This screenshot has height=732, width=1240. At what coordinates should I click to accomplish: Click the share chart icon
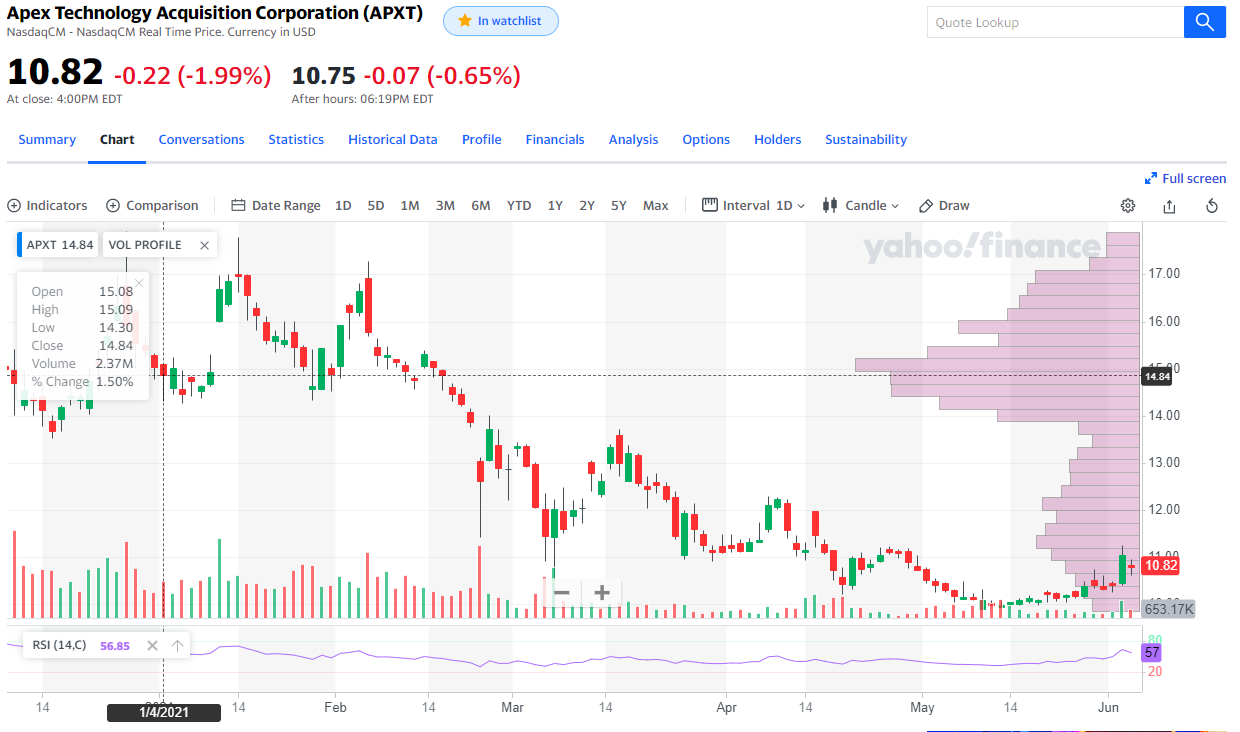coord(1169,205)
